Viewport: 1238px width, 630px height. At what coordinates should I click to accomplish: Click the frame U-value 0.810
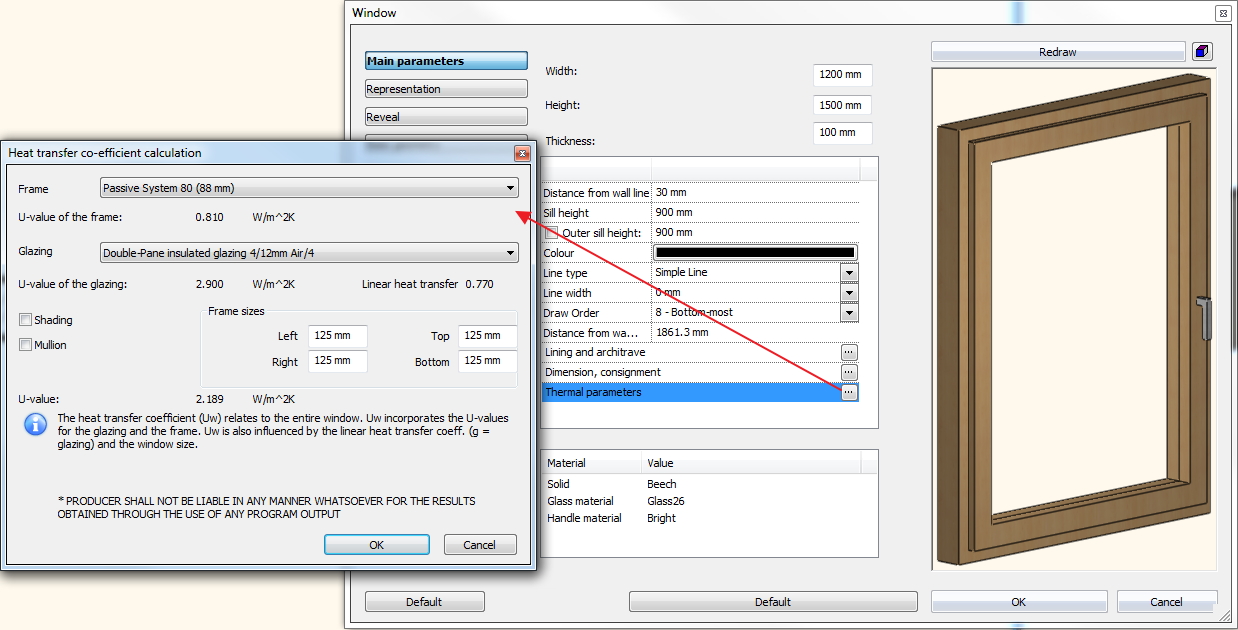[x=210, y=217]
